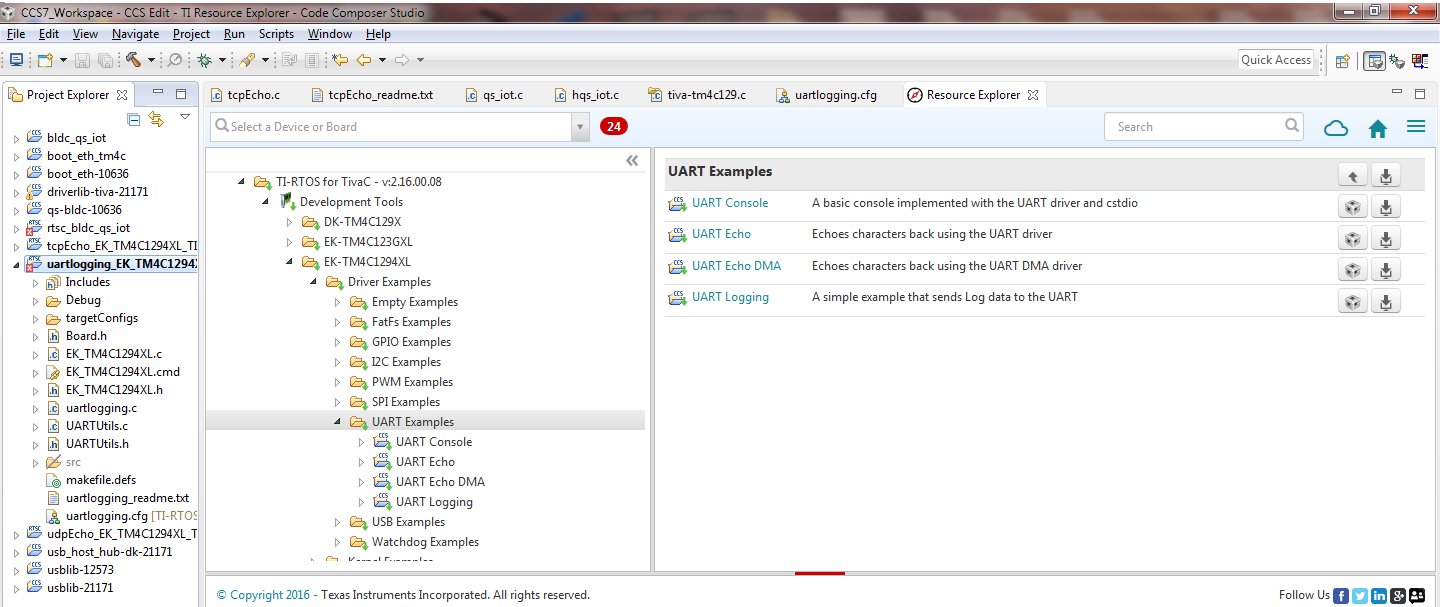Click the magnifier search toolbar icon
This screenshot has width=1440, height=607.
pyautogui.click(x=174, y=60)
